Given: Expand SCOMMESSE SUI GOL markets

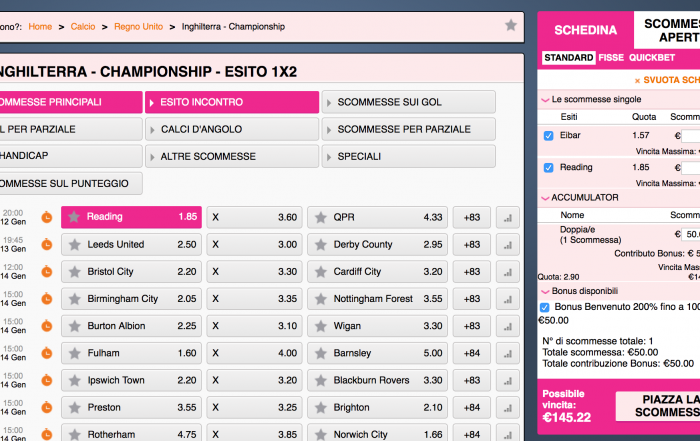Looking at the screenshot, I should pos(408,102).
